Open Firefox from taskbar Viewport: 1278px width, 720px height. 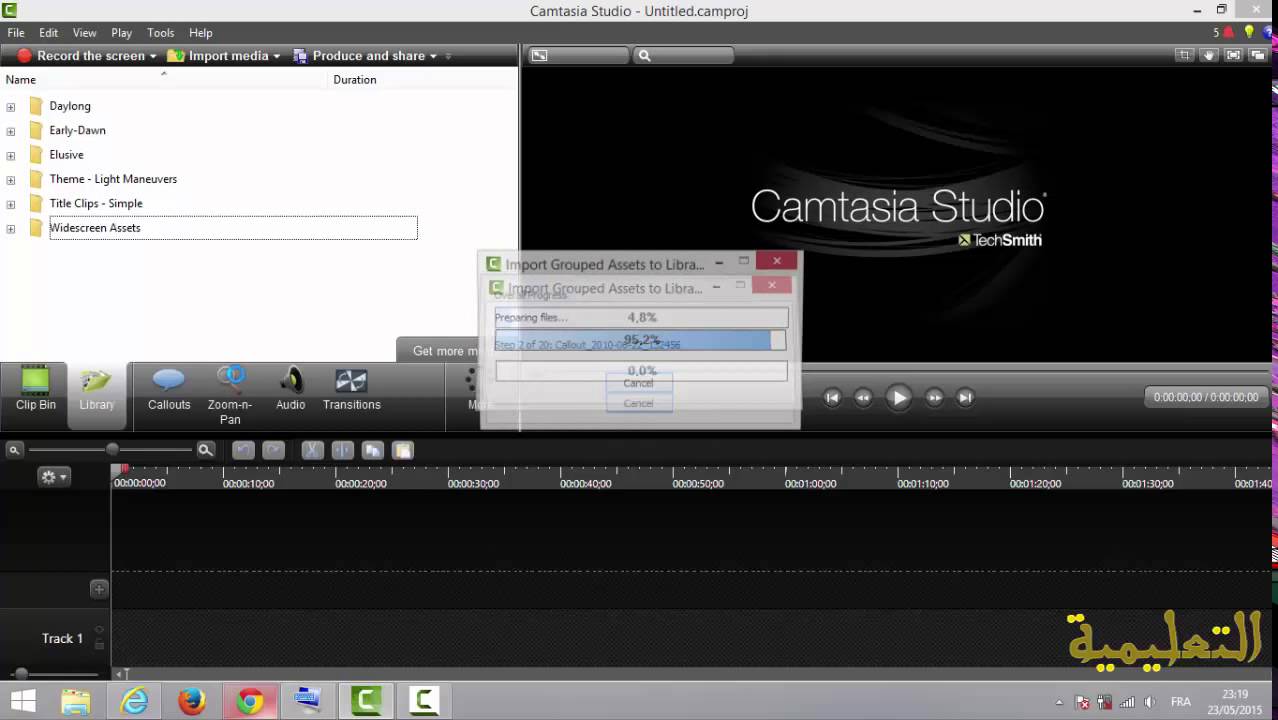click(191, 701)
